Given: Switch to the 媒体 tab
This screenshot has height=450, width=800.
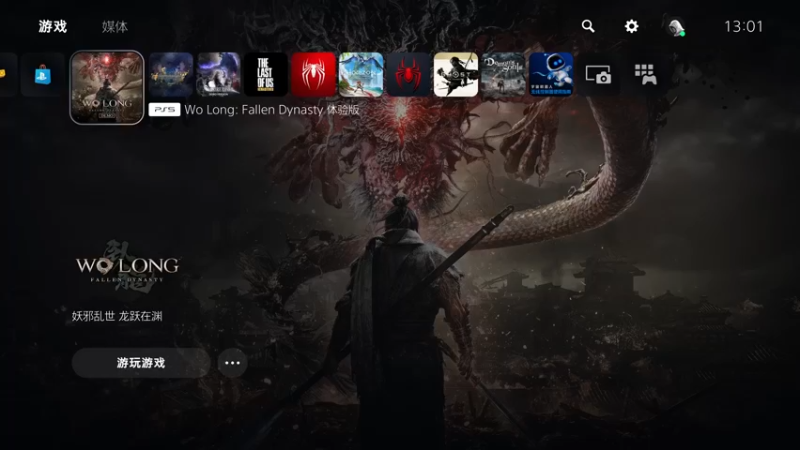Looking at the screenshot, I should (x=115, y=27).
